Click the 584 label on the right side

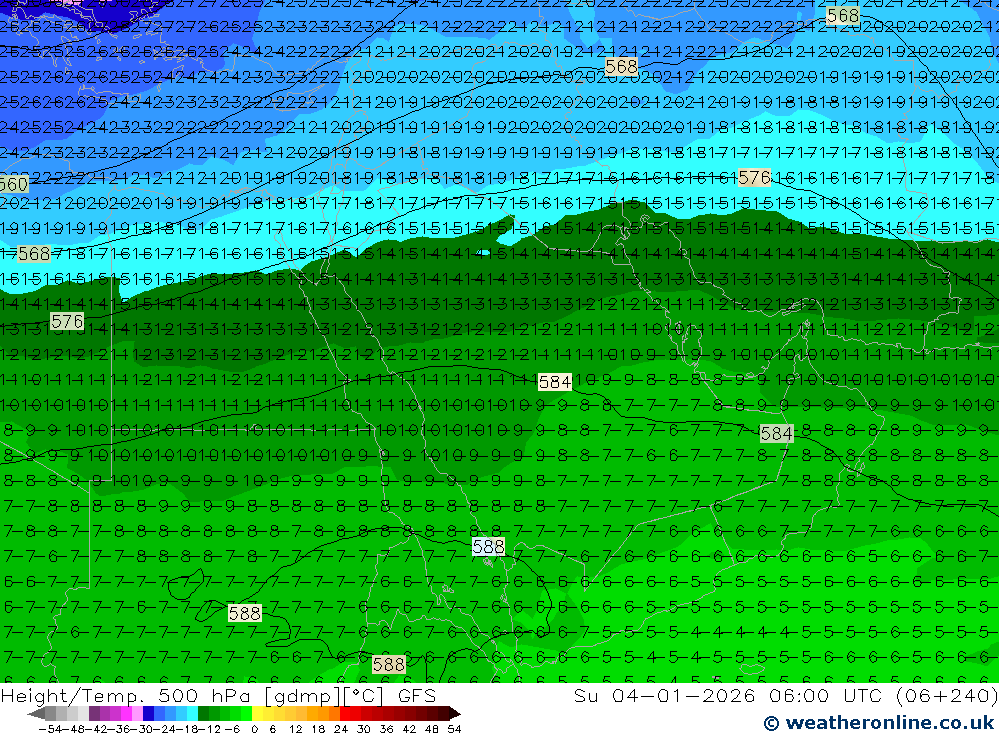coord(776,434)
